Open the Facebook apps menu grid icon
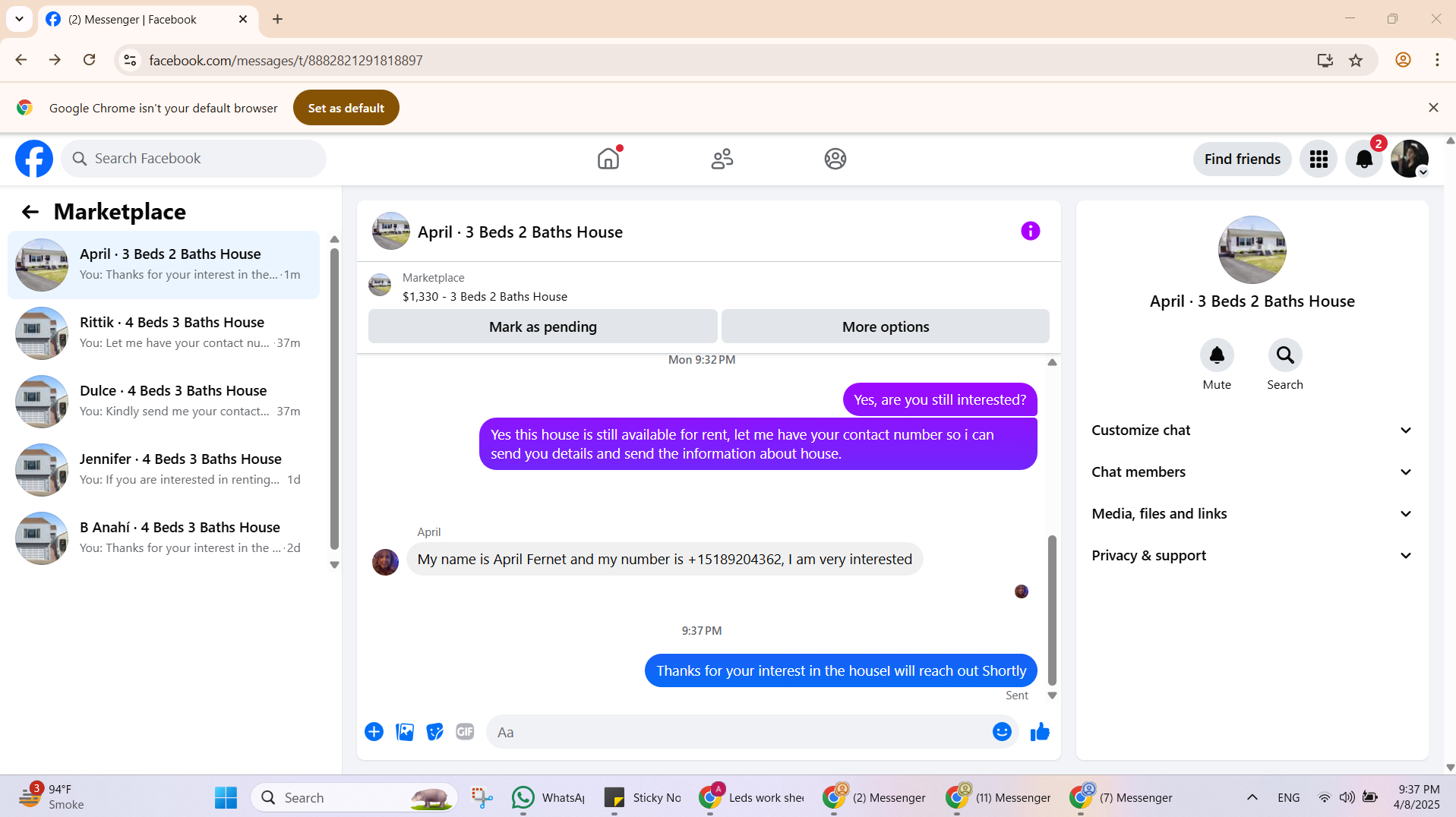 click(1319, 159)
